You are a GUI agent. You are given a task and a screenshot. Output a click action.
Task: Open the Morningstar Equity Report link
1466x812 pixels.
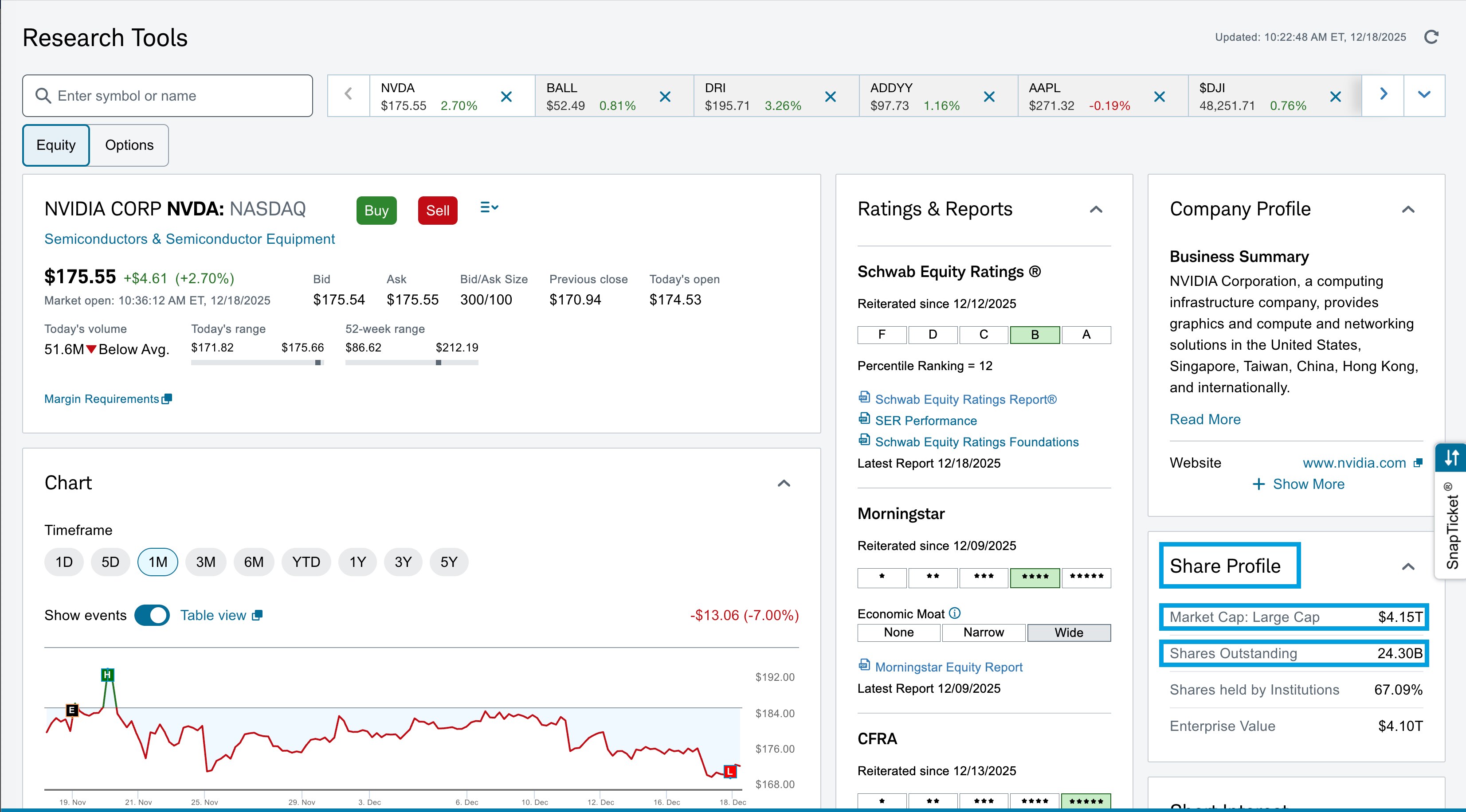coord(948,667)
